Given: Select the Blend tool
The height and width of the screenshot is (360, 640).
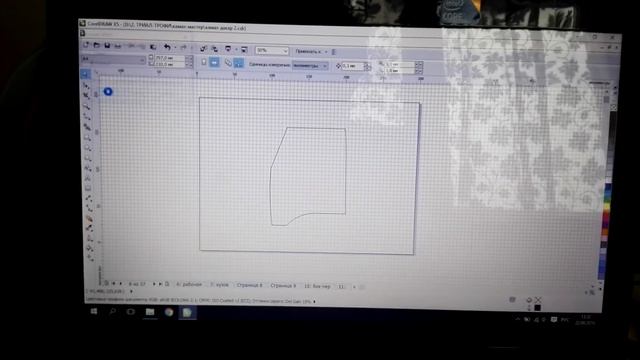Looking at the screenshot, I should tap(89, 218).
